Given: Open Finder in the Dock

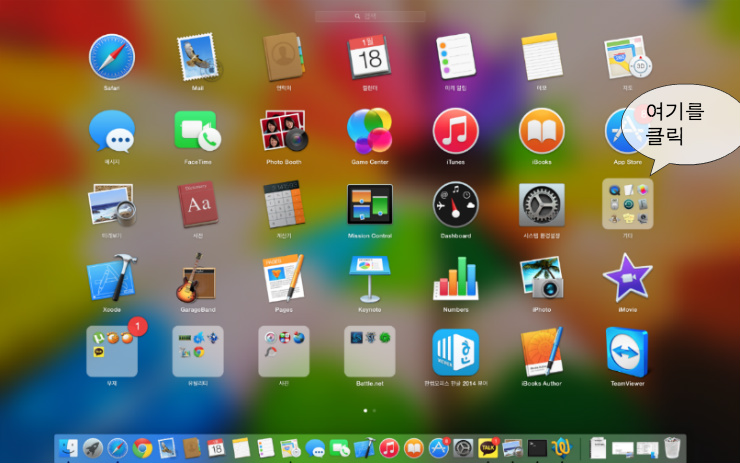Looking at the screenshot, I should (x=69, y=447).
